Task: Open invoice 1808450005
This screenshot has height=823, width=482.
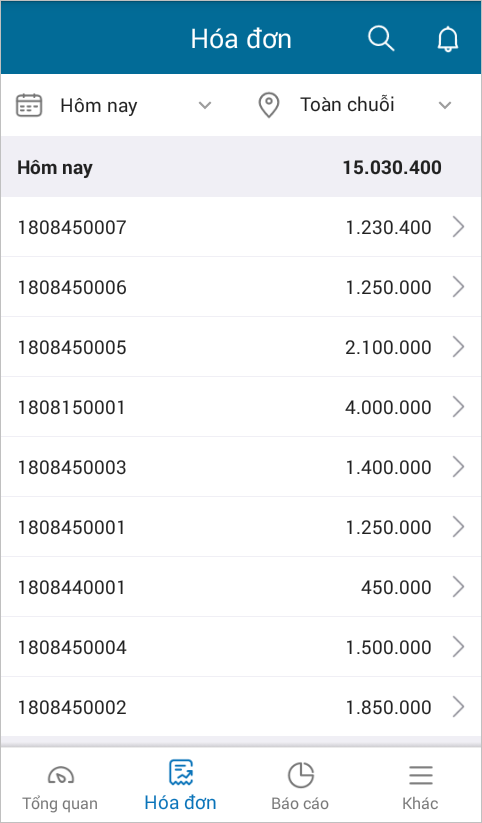Action: pos(241,347)
